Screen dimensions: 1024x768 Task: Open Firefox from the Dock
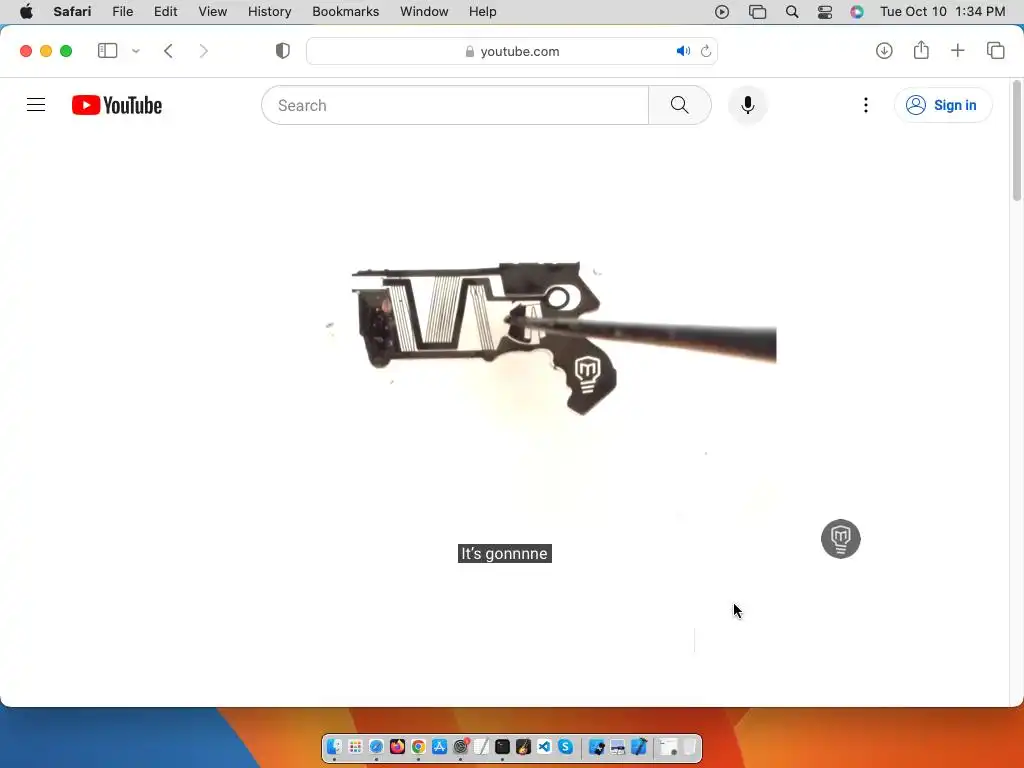(x=397, y=746)
